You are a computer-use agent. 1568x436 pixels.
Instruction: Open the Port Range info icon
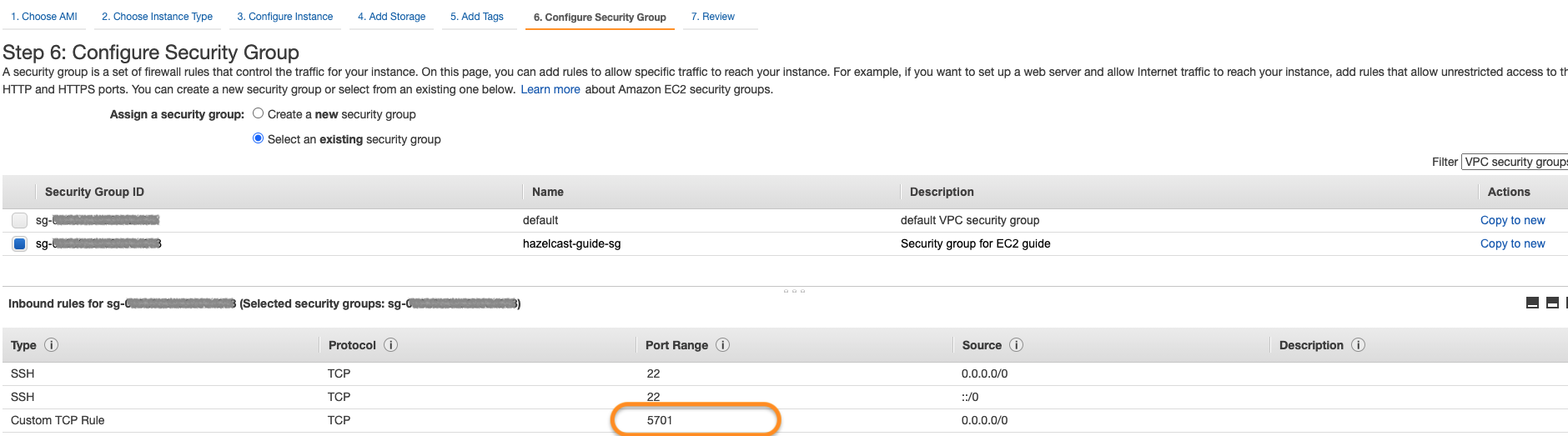(722, 345)
